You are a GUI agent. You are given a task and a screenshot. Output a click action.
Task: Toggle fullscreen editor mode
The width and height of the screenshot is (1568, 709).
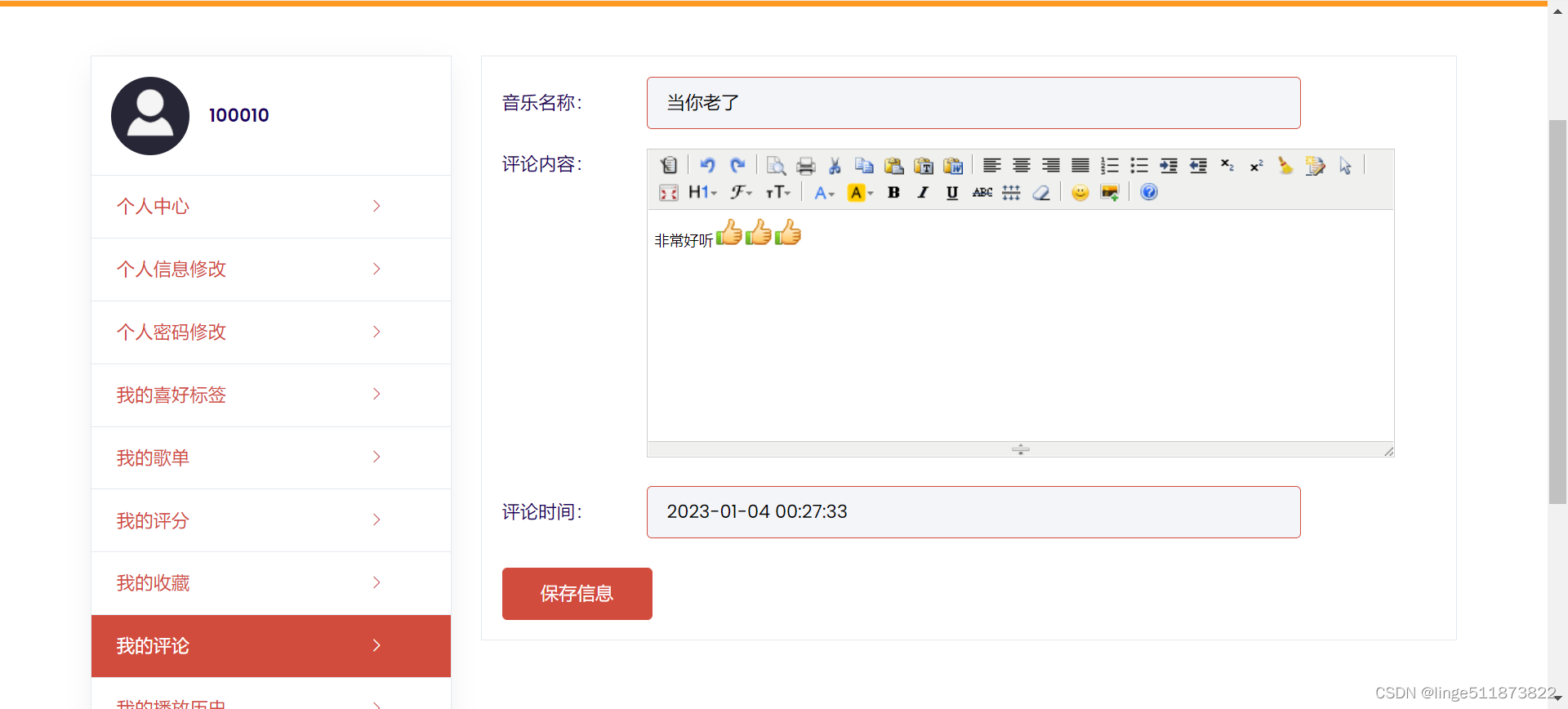[669, 193]
